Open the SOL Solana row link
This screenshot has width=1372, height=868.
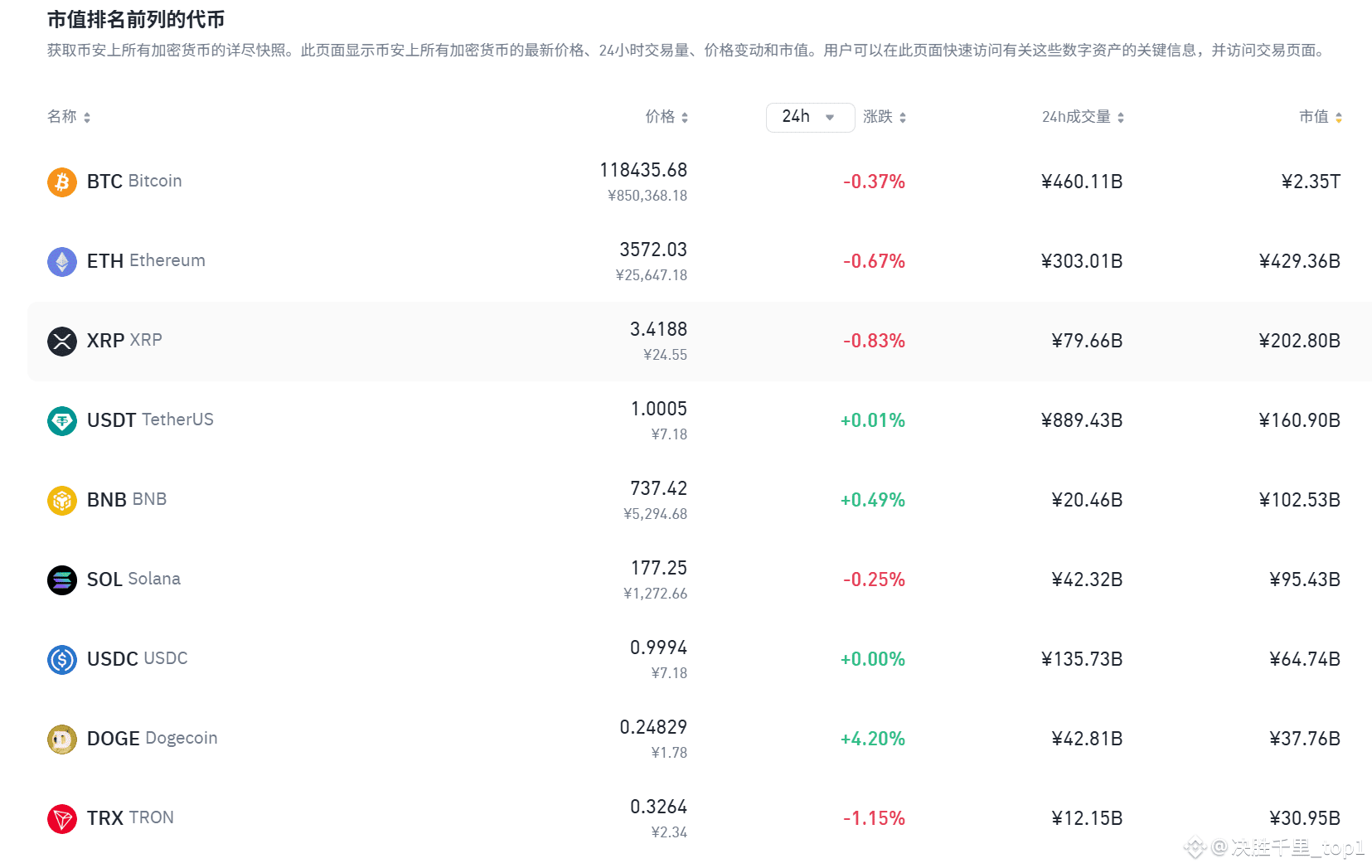point(700,579)
